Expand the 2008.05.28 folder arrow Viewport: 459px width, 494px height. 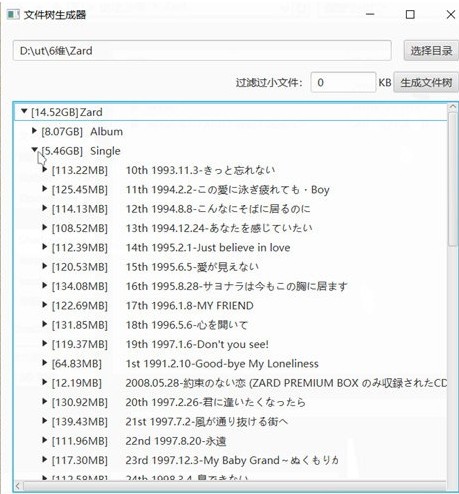[44, 382]
